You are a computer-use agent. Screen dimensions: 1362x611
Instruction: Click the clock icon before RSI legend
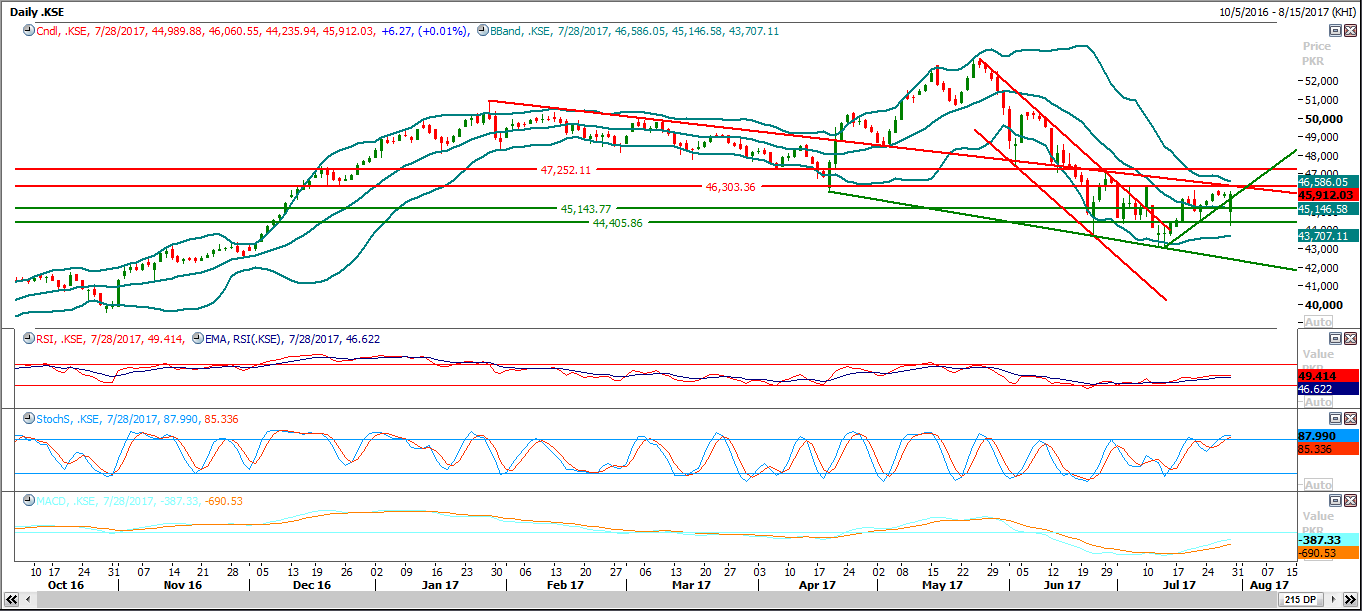click(x=28, y=339)
